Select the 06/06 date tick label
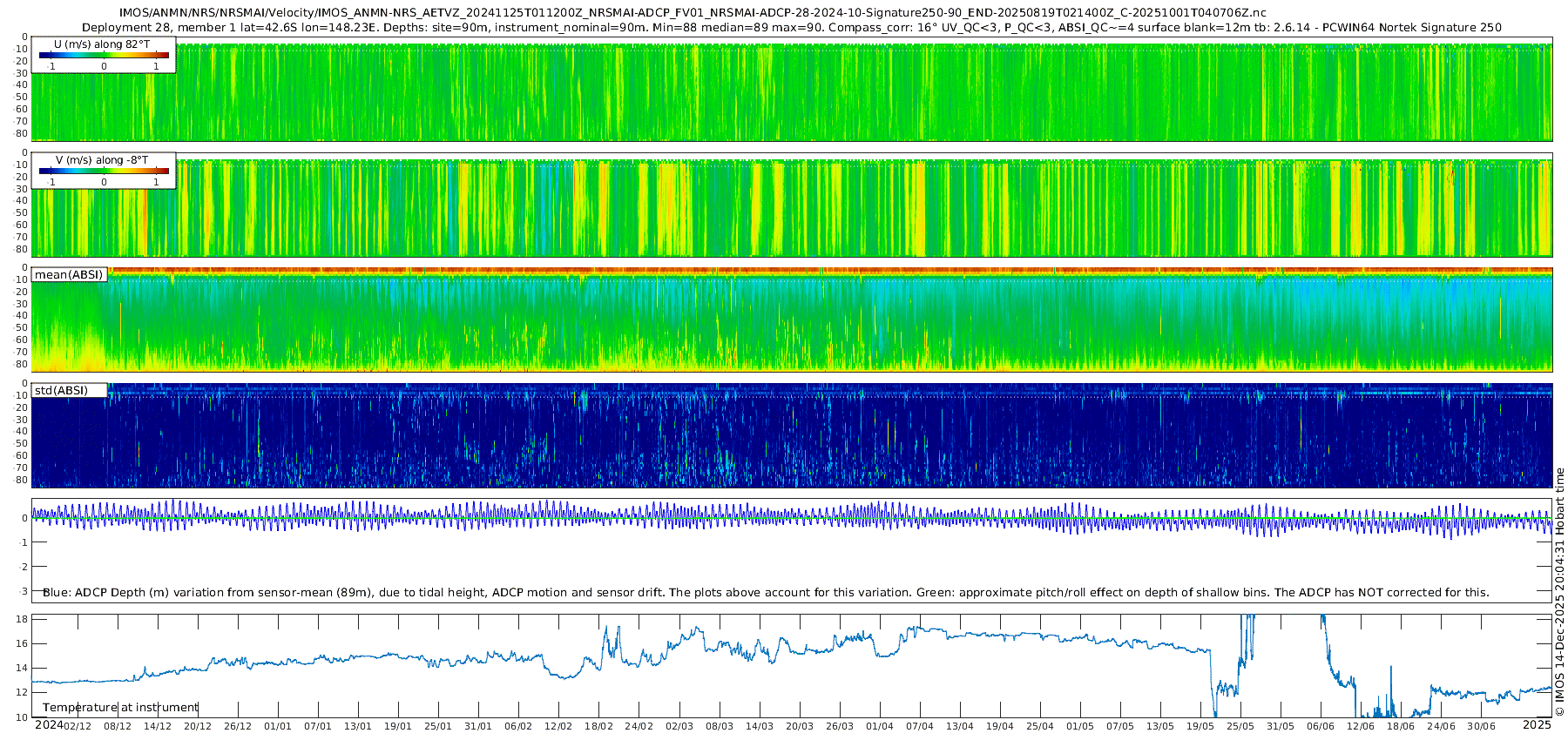This screenshot has width=1568, height=740. tap(1321, 726)
